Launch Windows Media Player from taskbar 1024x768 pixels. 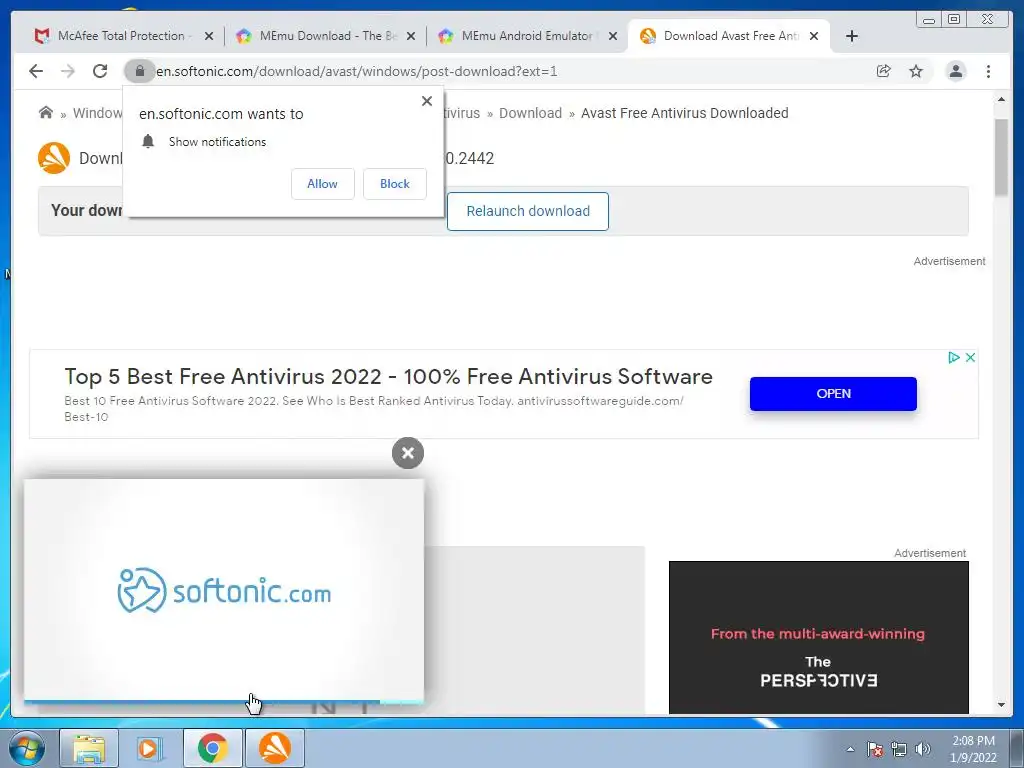(x=150, y=748)
